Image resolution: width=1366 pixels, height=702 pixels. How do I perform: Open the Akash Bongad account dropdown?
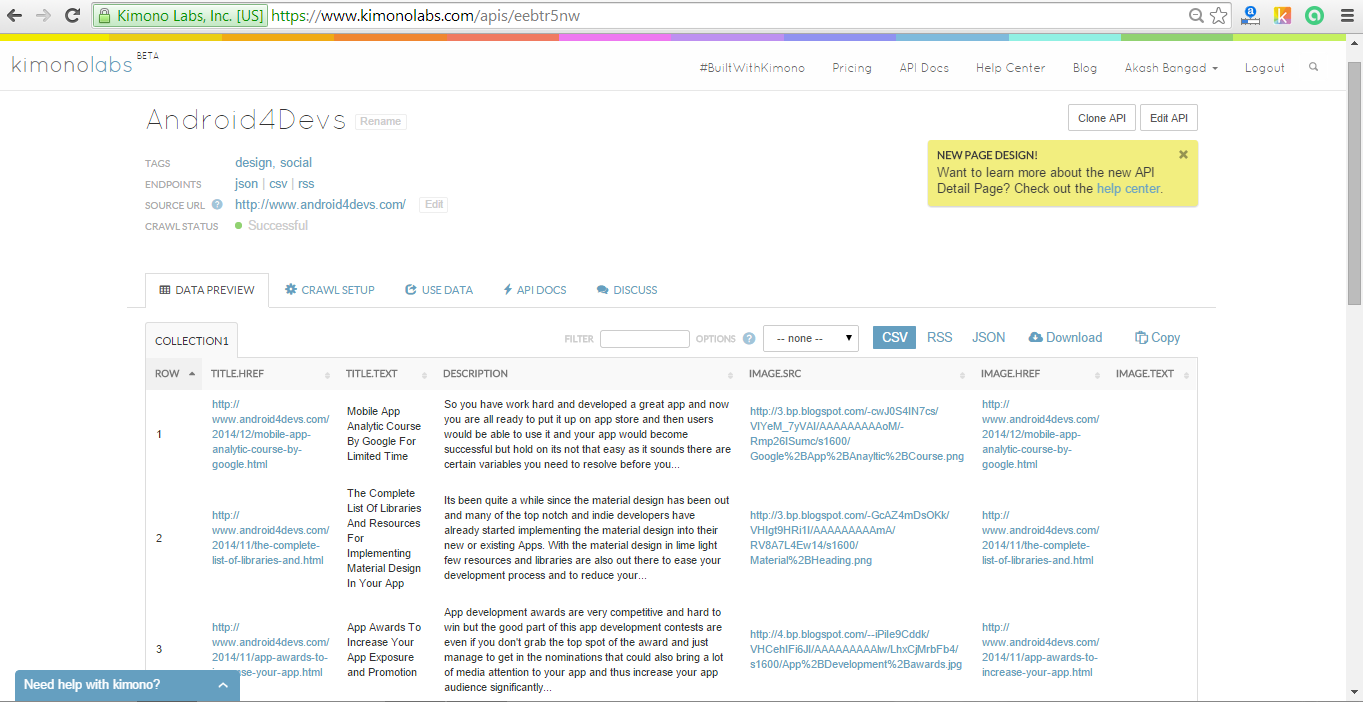(x=1171, y=68)
